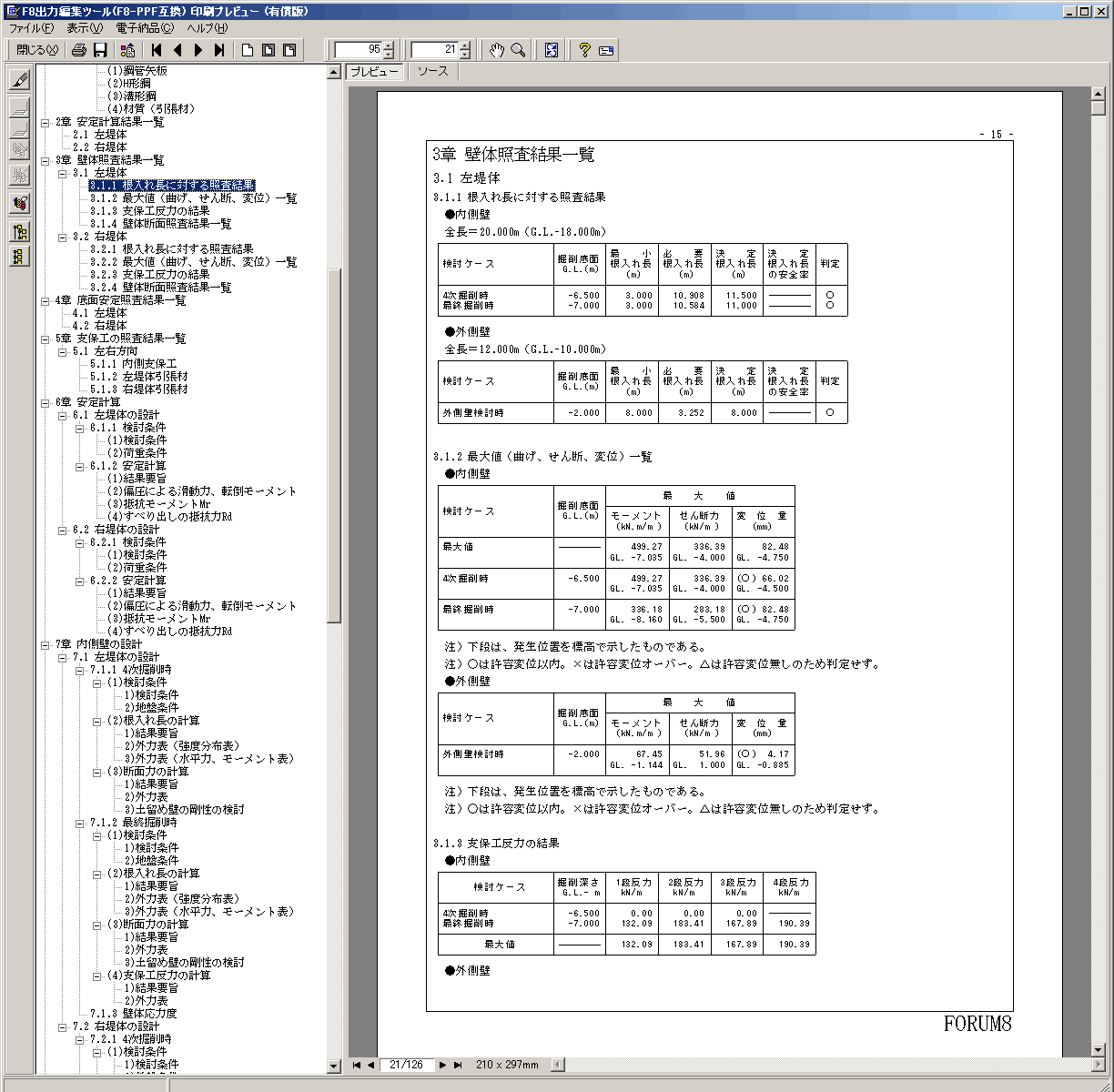
Task: Select 3.1.3 支保工反力の結果 in the tree
Action: click(149, 211)
